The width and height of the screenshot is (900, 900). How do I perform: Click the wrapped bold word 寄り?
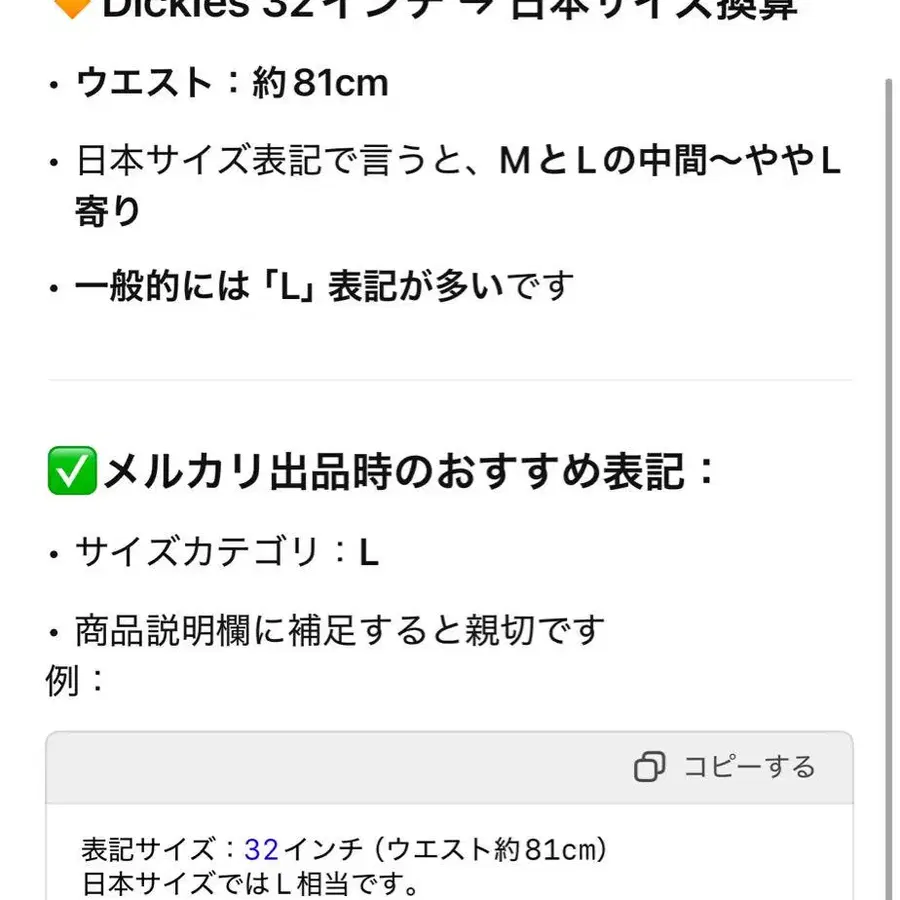[x=108, y=211]
